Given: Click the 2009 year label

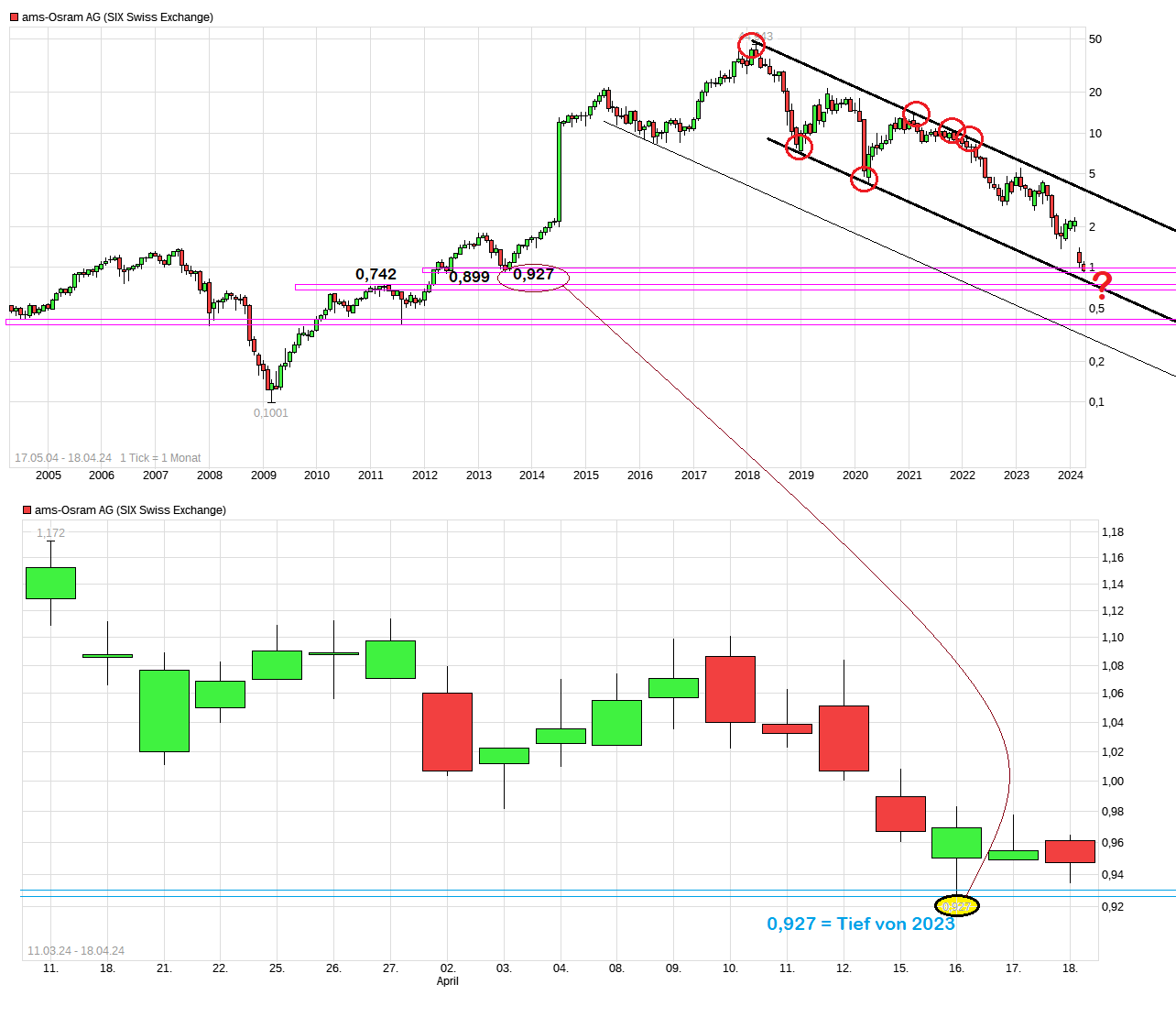Looking at the screenshot, I should 264,476.
